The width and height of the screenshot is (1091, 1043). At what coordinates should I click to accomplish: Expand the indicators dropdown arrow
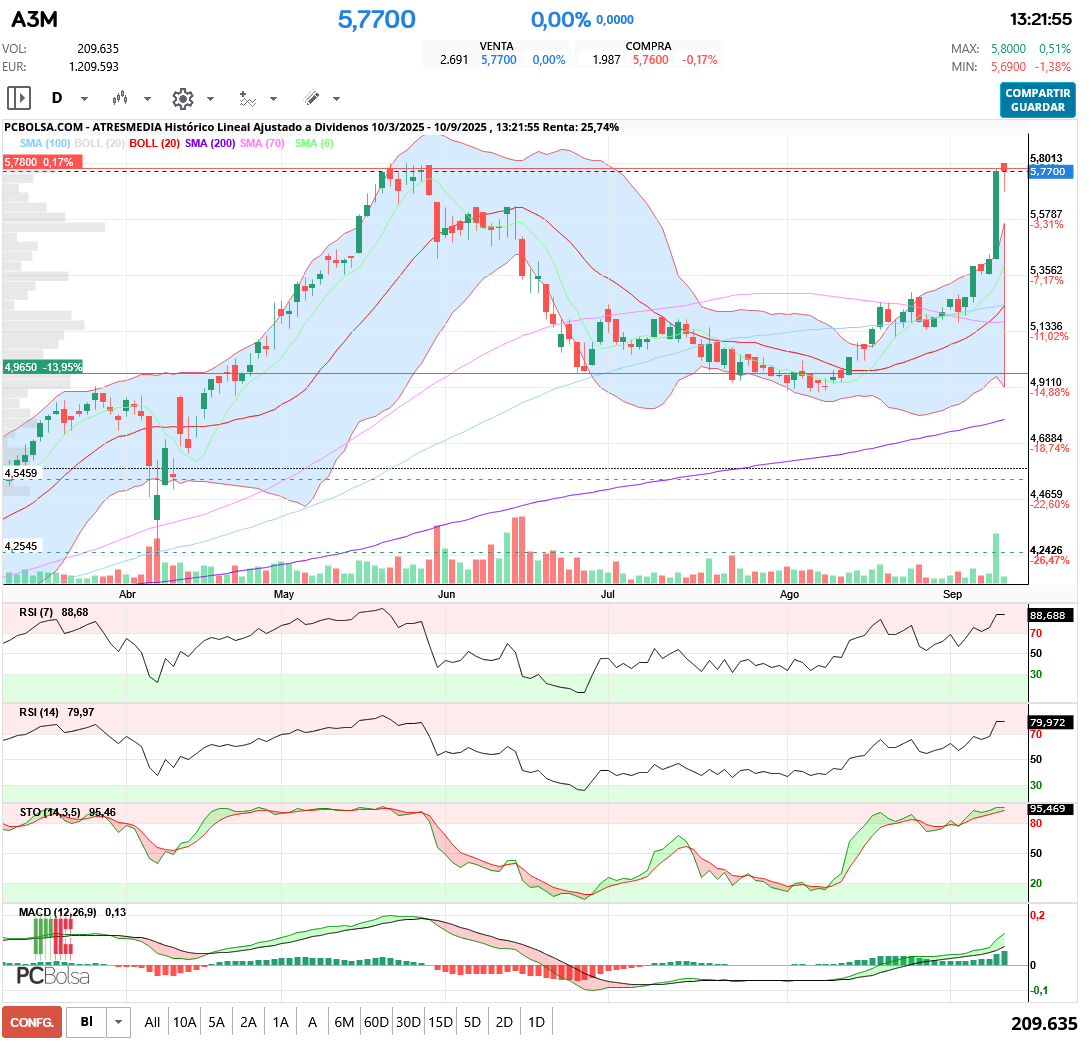pos(273,99)
